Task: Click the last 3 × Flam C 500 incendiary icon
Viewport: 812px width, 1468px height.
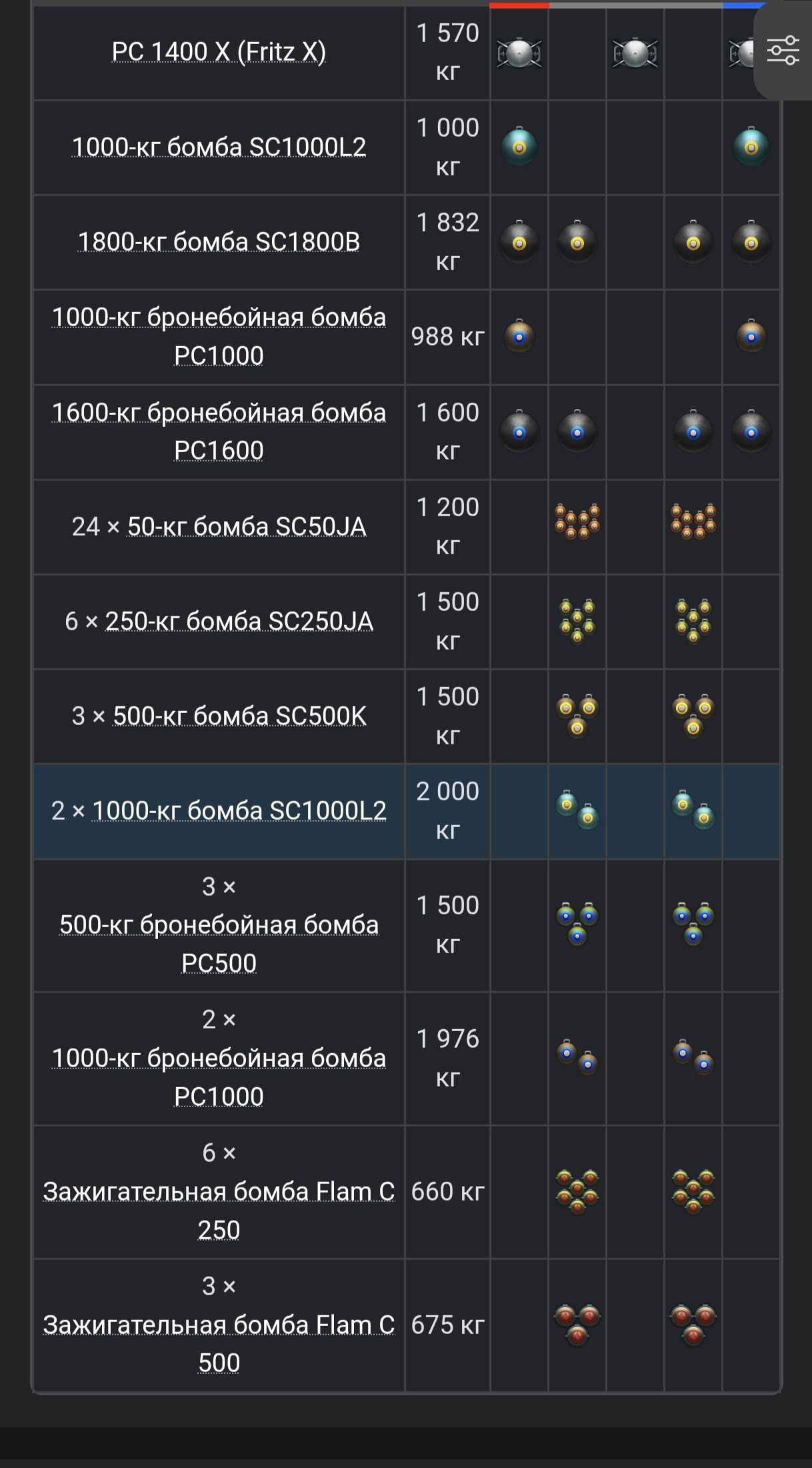Action: pyautogui.click(x=693, y=1324)
